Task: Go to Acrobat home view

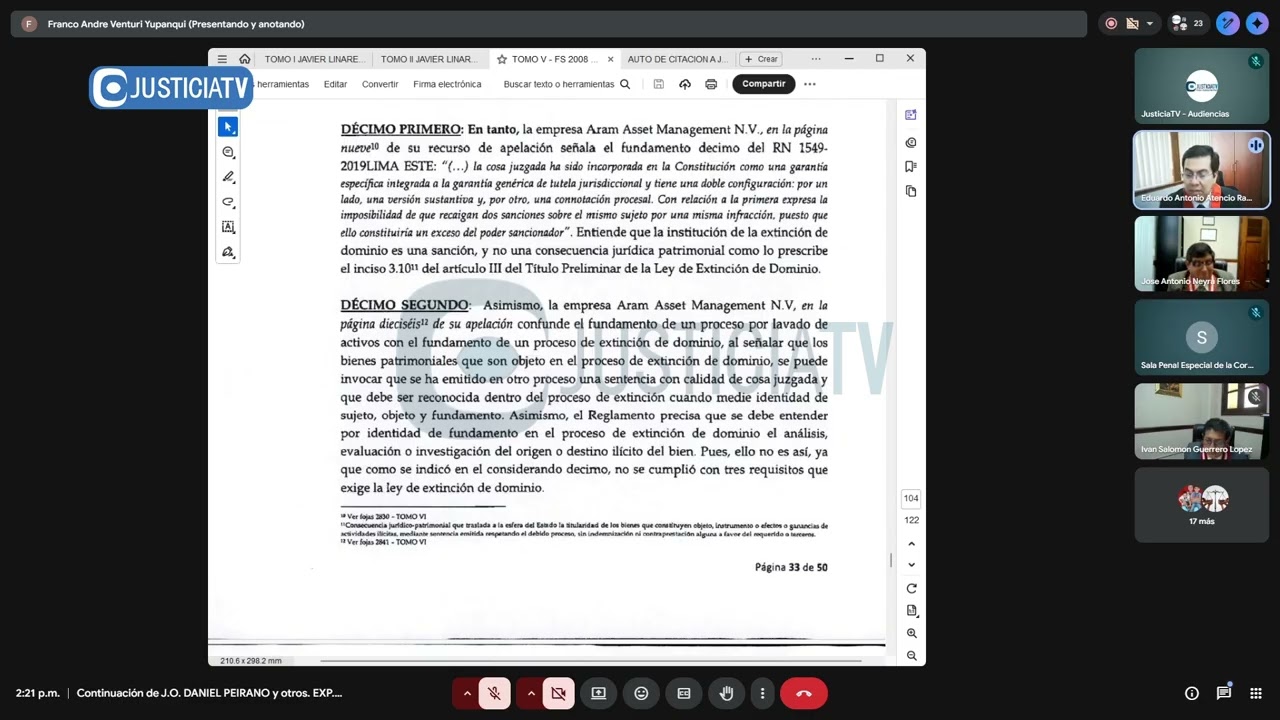Action: point(244,59)
